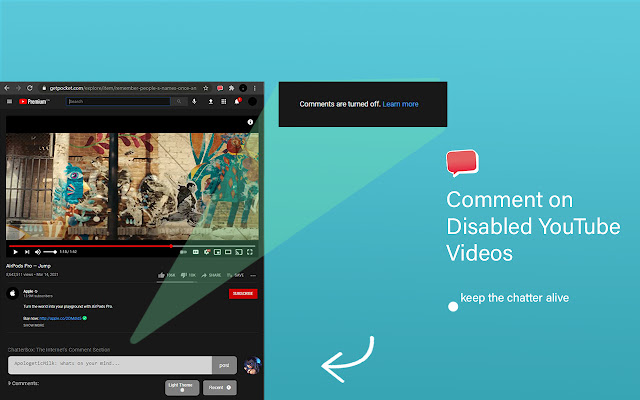Open the player settings gear
This screenshot has height=400, width=640.
[207, 252]
